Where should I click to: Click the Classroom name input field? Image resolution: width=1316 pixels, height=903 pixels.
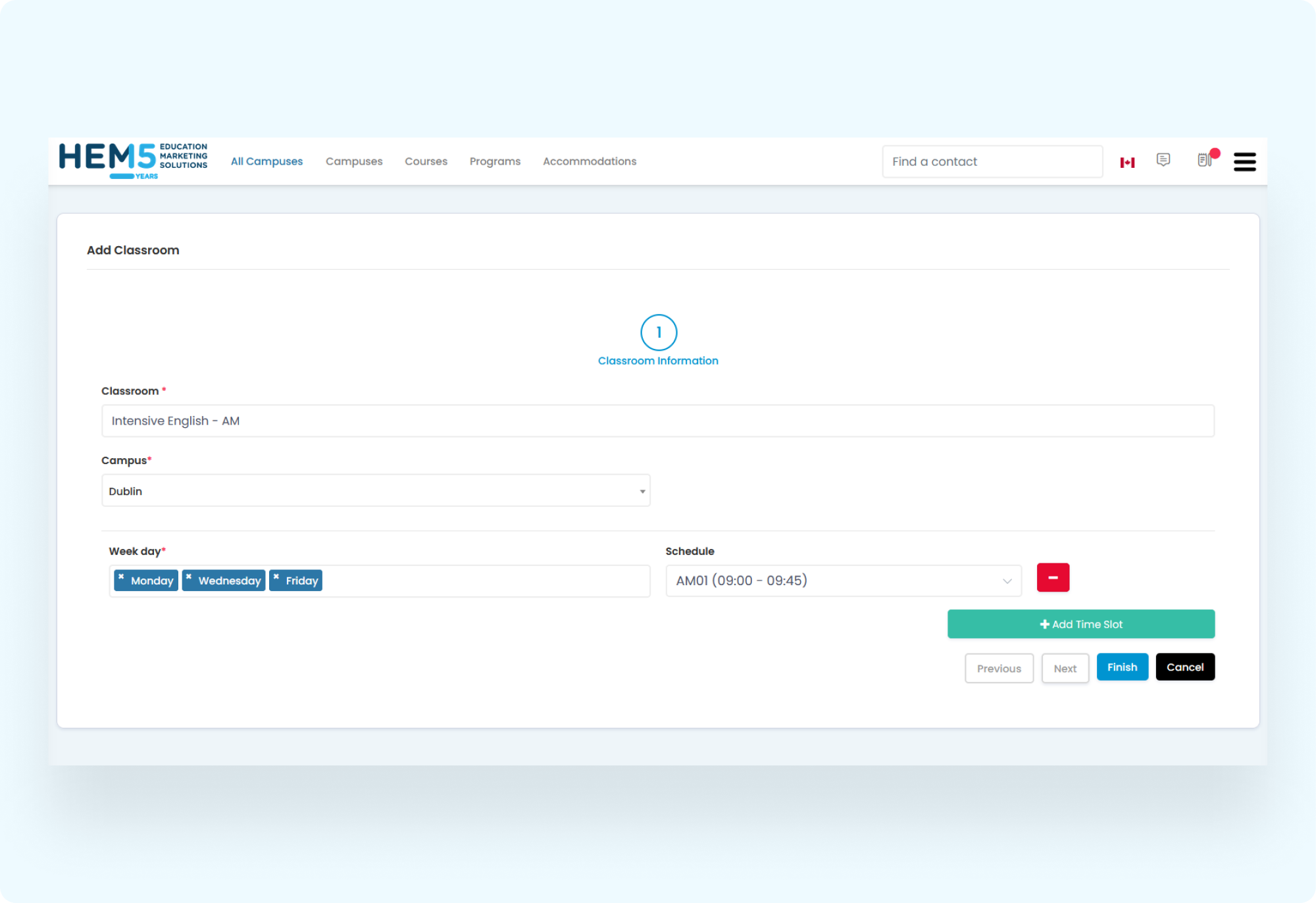pyautogui.click(x=657, y=421)
